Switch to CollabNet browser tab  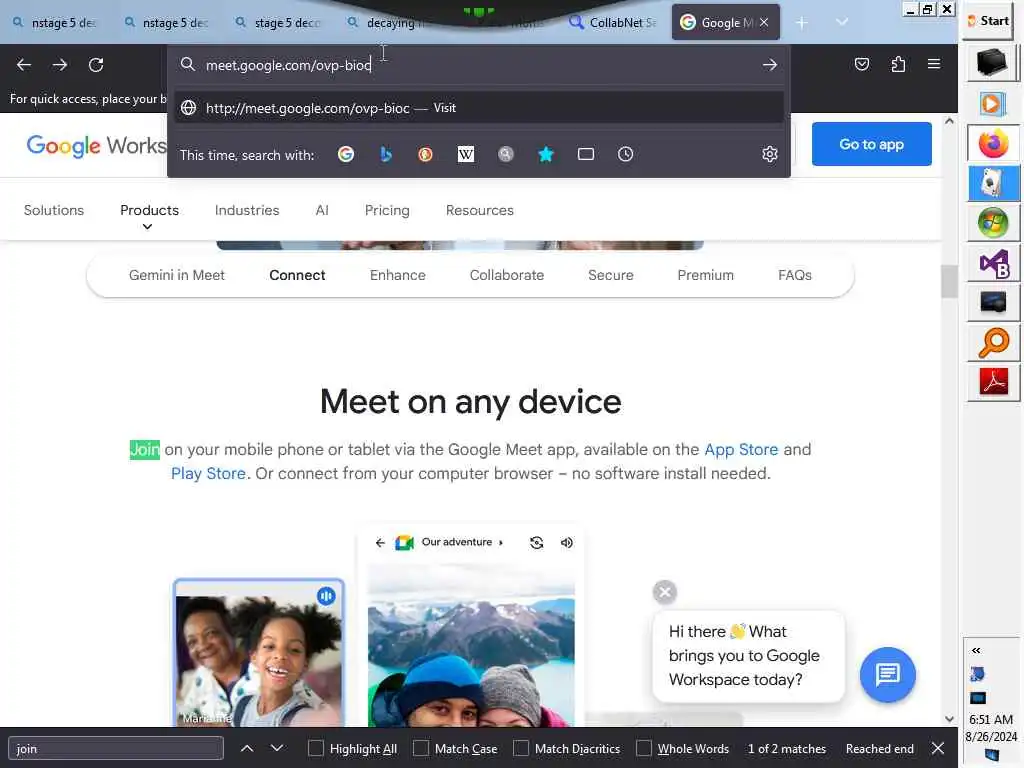coord(612,22)
